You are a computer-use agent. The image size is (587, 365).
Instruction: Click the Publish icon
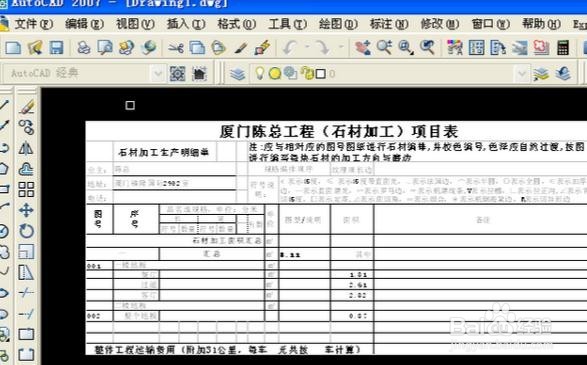pos(127,48)
